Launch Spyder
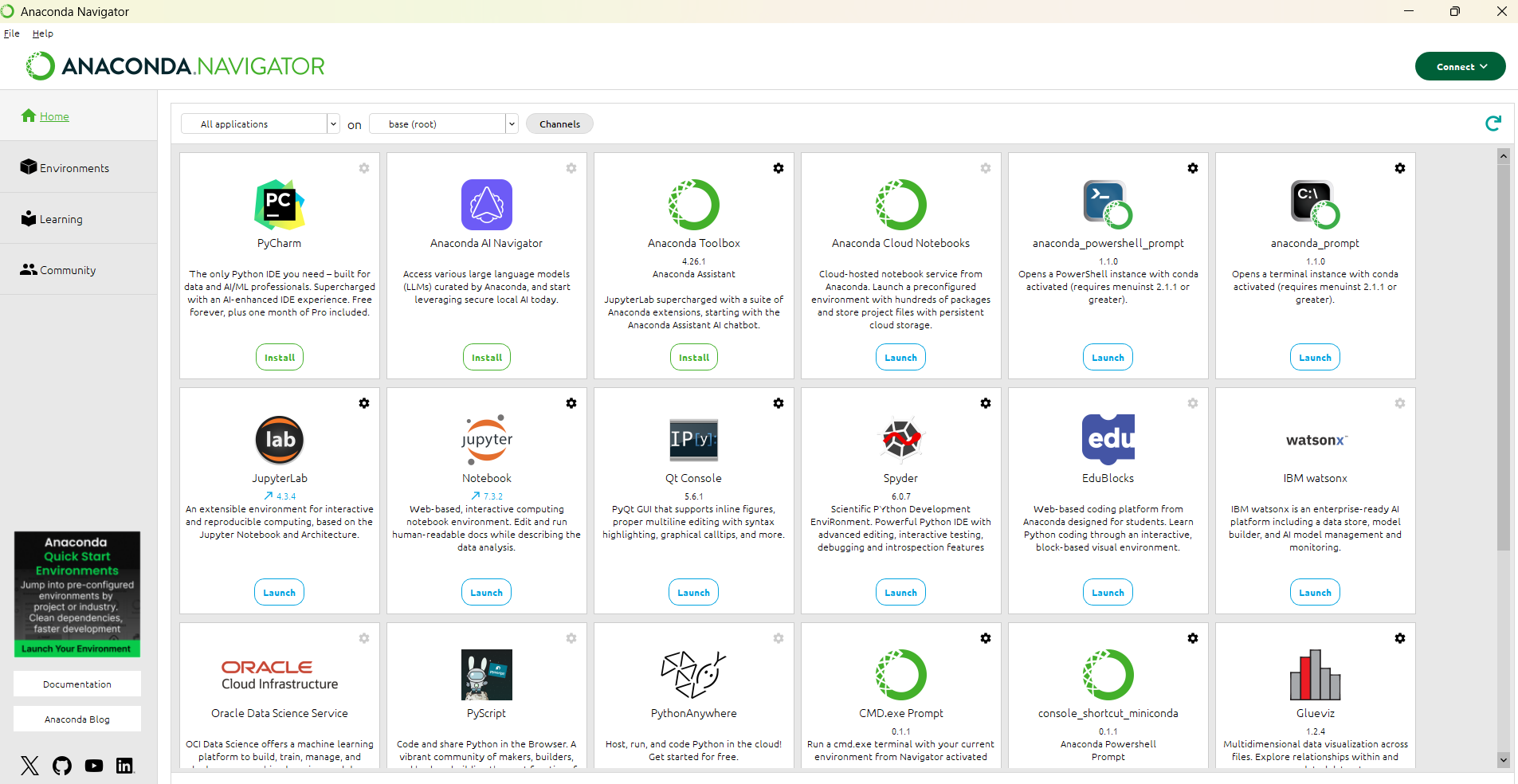Image resolution: width=1518 pixels, height=784 pixels. [x=901, y=592]
